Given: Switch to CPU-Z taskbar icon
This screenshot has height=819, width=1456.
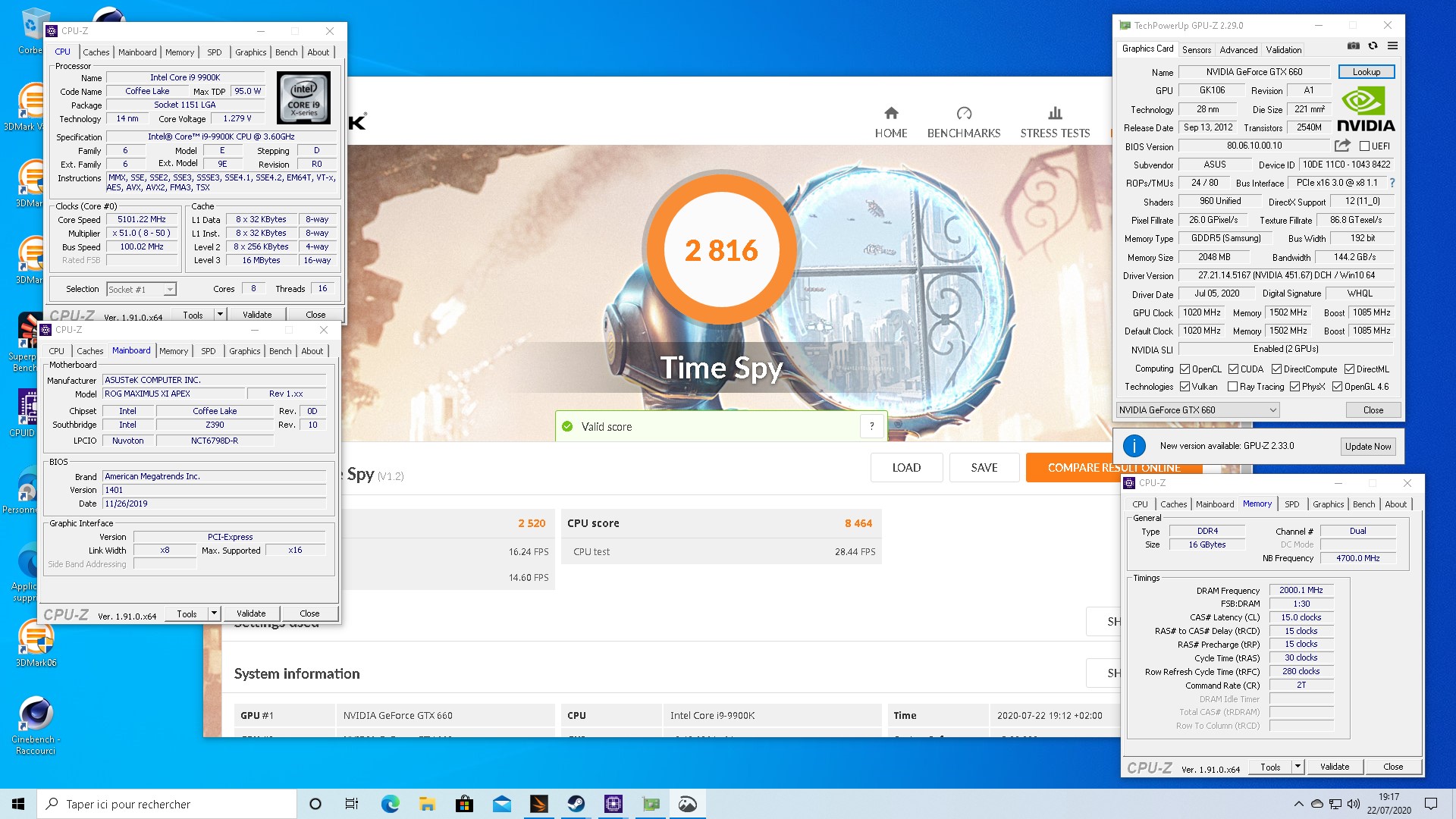Looking at the screenshot, I should 613,804.
